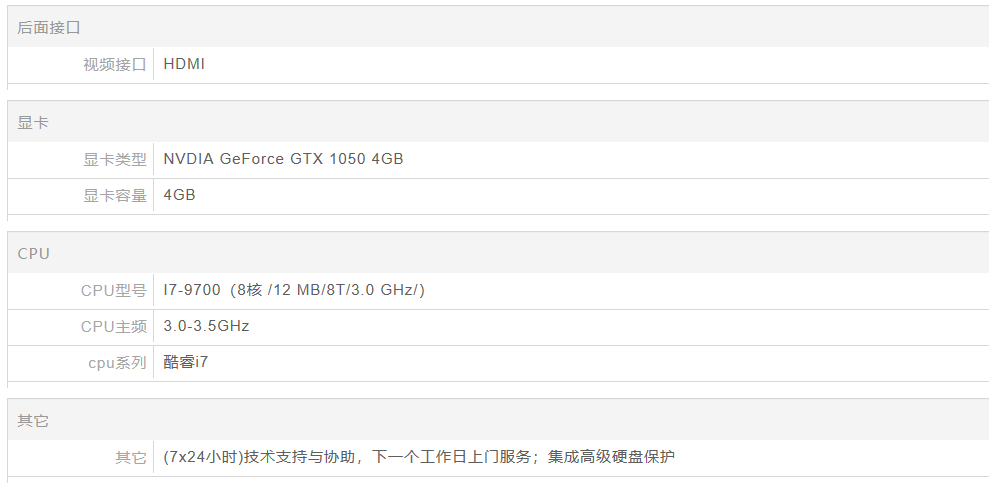Click the 集成高级硬盘保护 text
The height and width of the screenshot is (484, 996).
coord(611,457)
